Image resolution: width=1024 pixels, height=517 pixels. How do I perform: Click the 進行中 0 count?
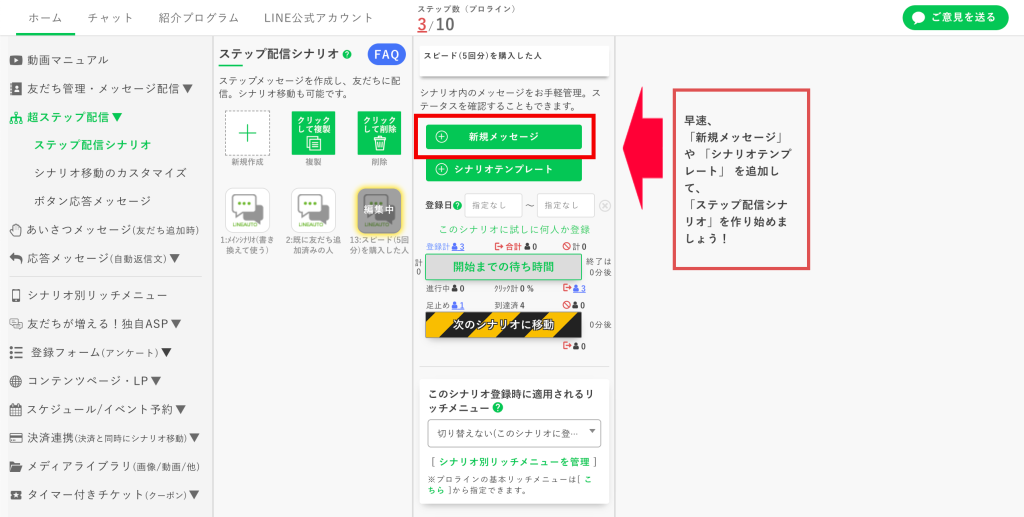pyautogui.click(x=445, y=288)
